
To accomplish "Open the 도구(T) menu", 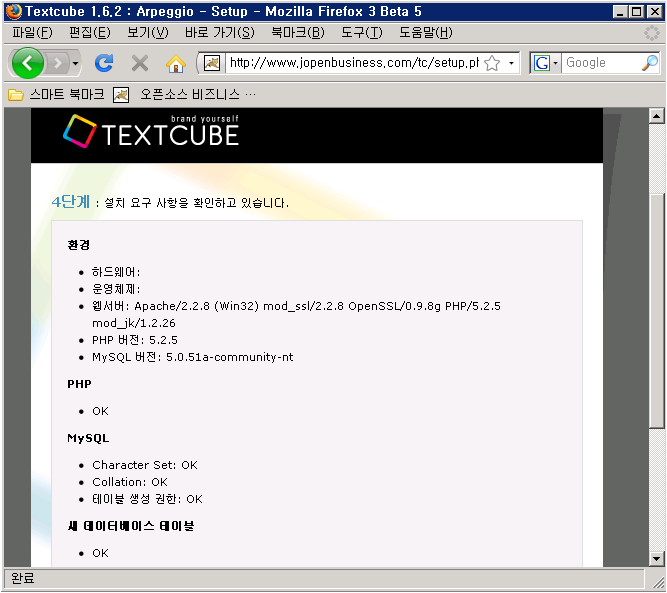I will coord(362,32).
